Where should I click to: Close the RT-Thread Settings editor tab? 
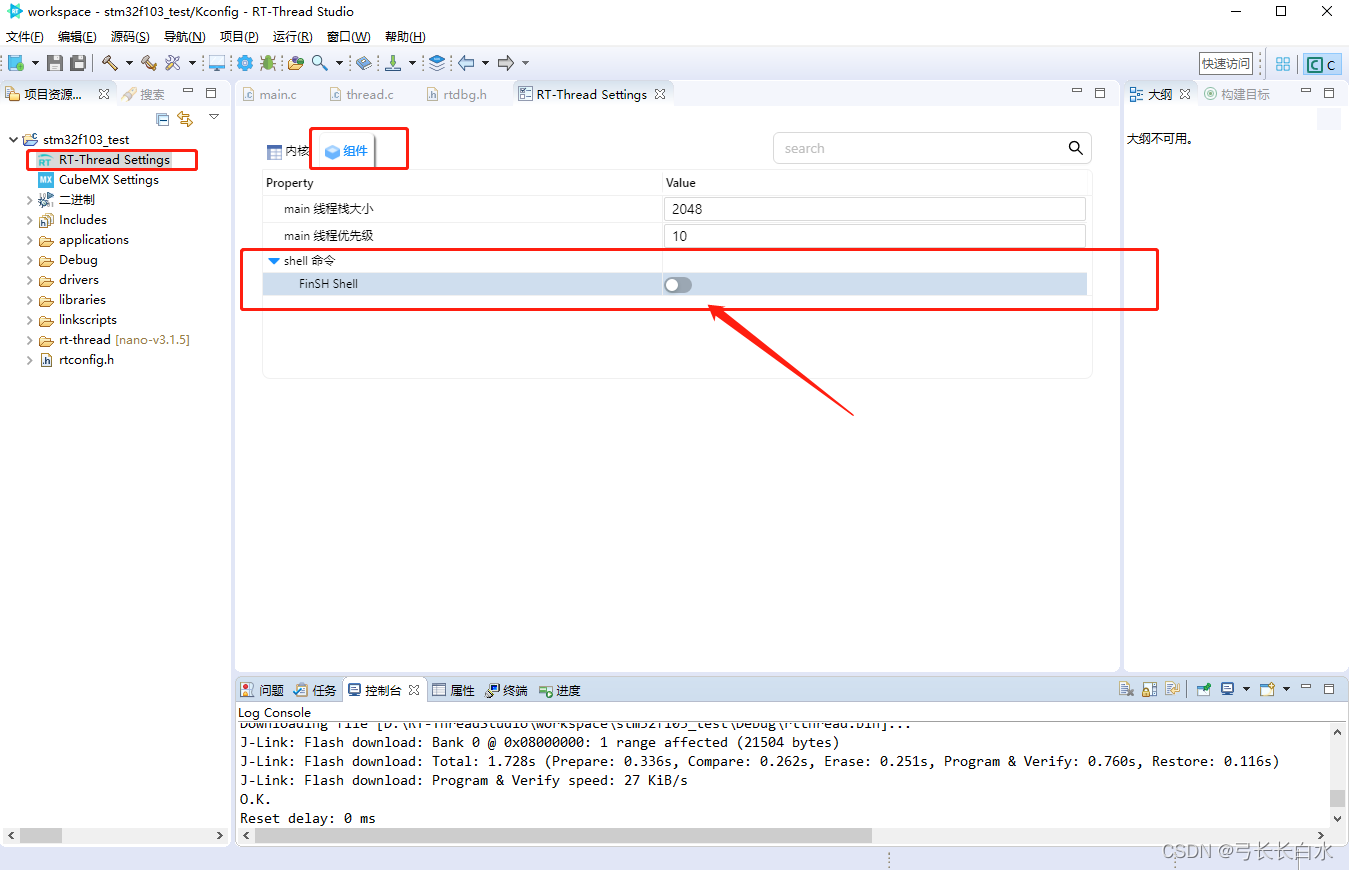tap(659, 94)
